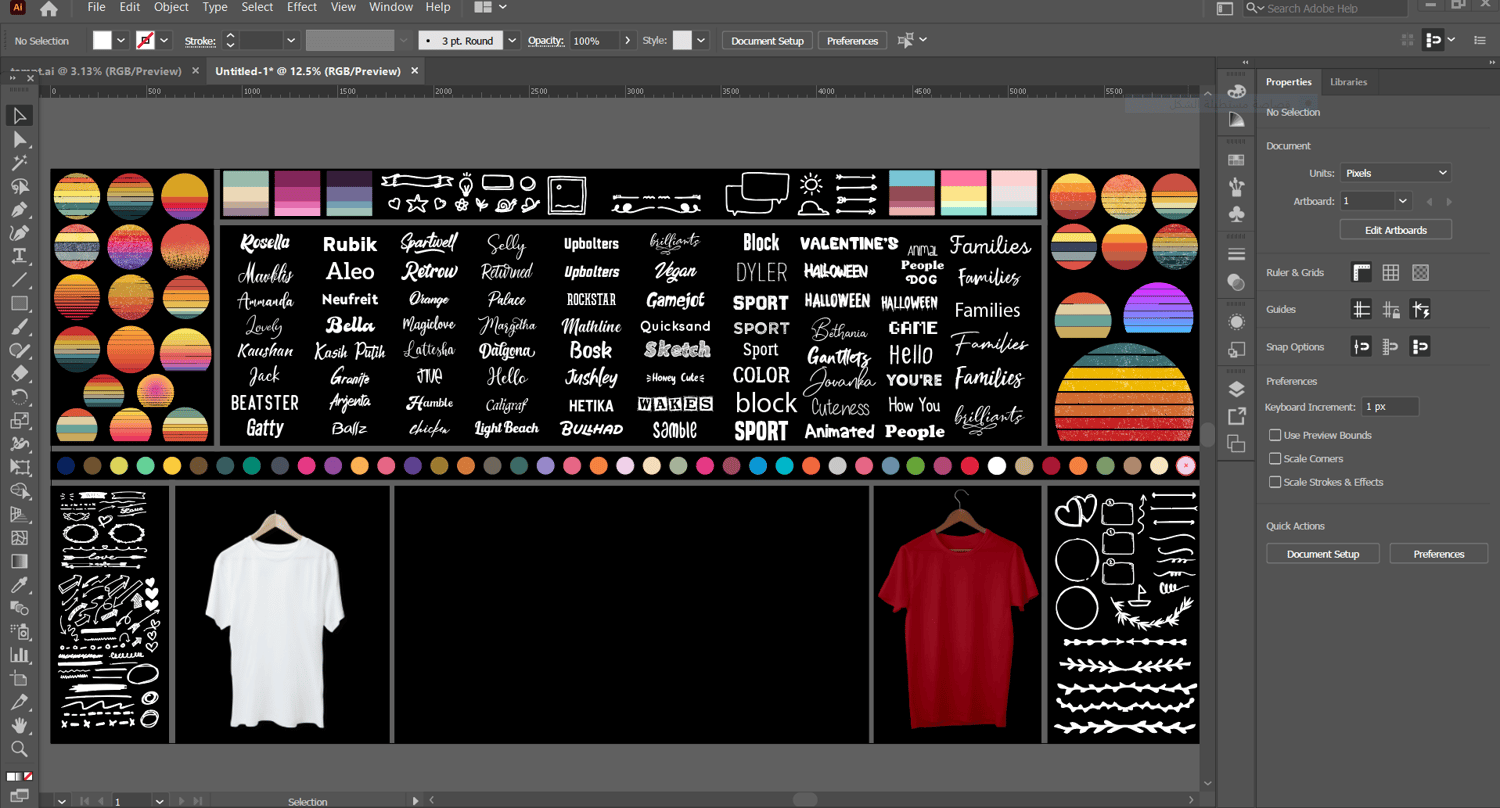Viewport: 1500px width, 808px height.
Task: Select the Paintbrush tool
Action: point(19,327)
